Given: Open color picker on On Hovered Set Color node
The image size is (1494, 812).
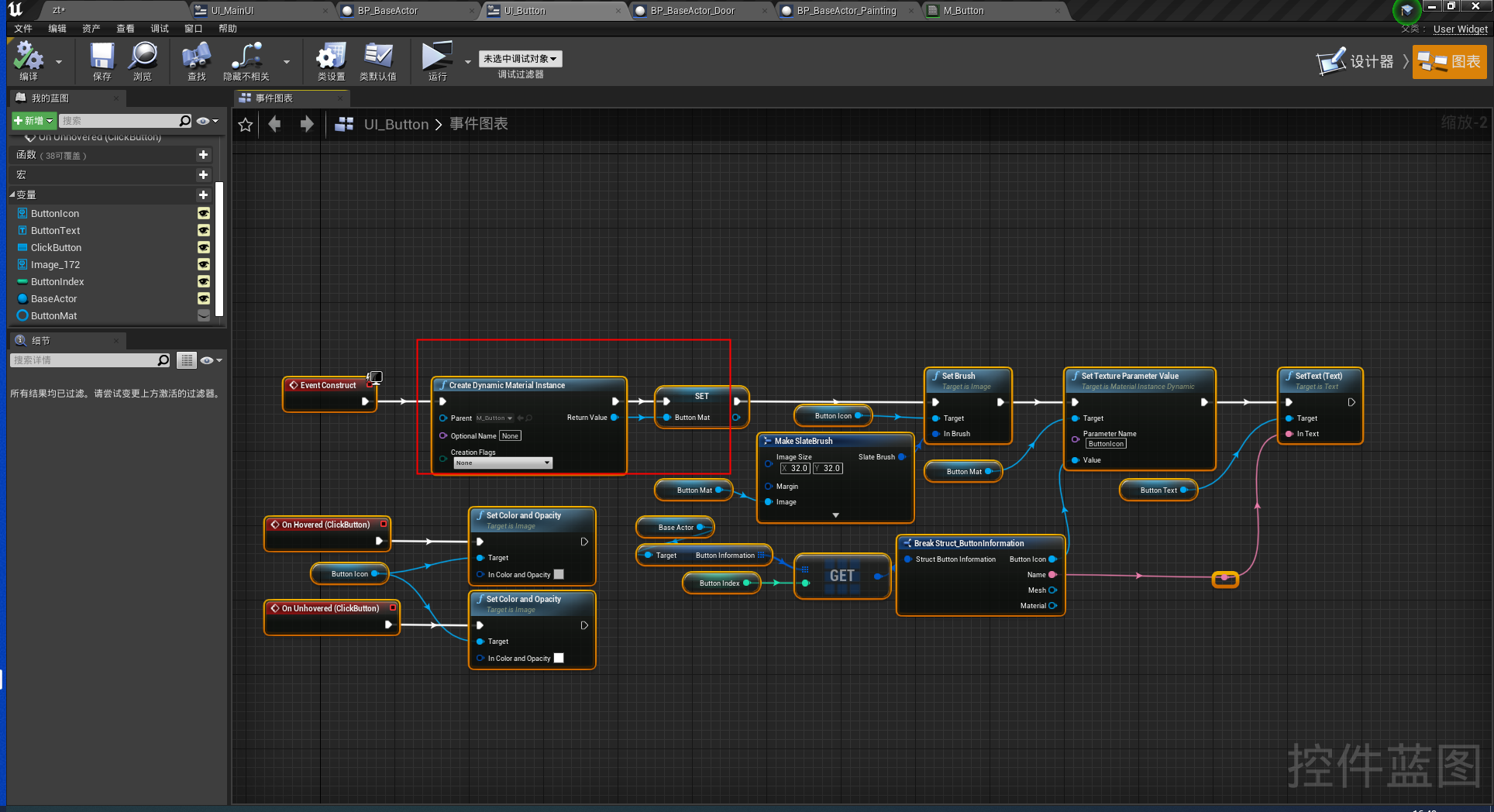Looking at the screenshot, I should [559, 574].
